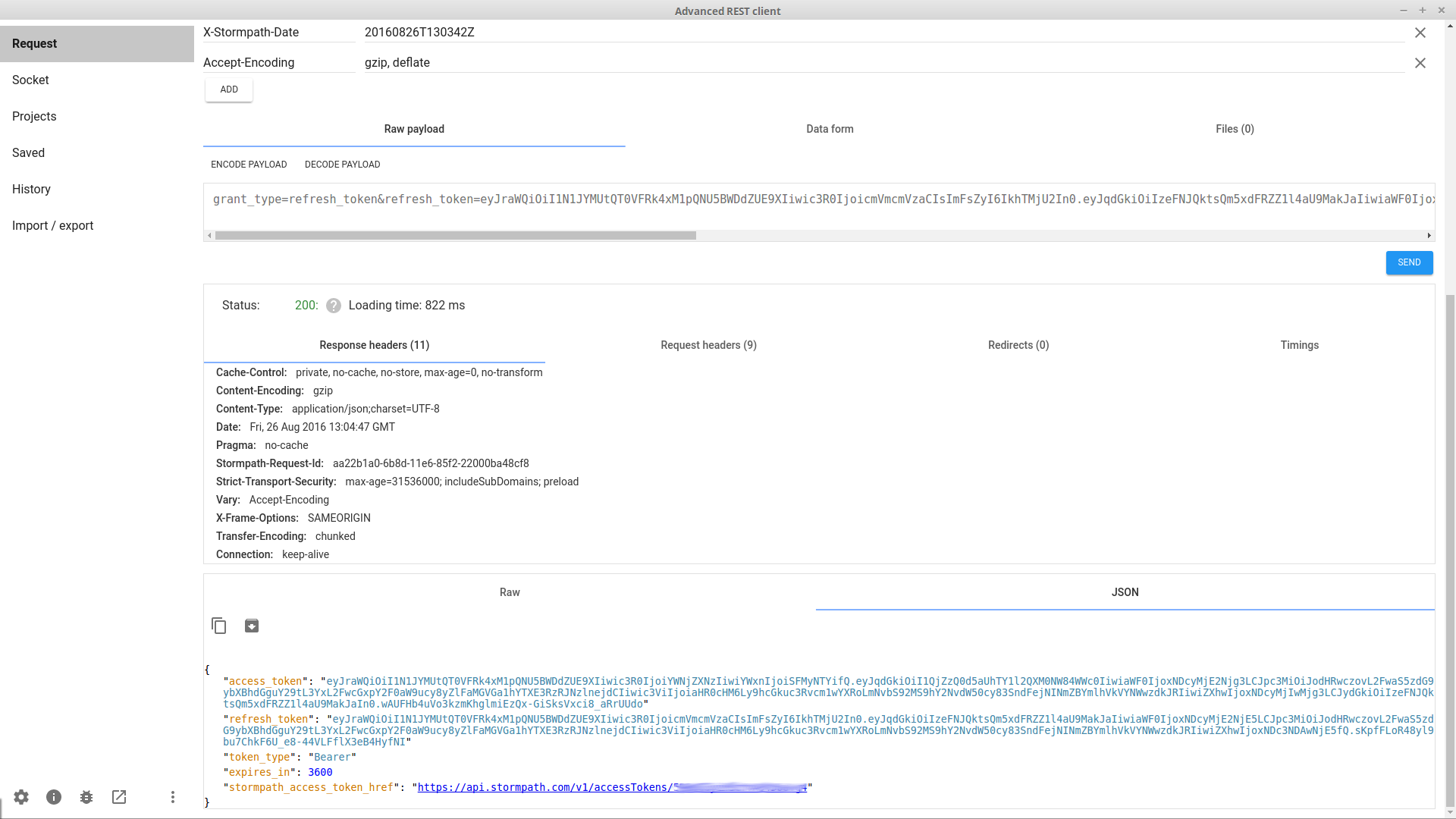
Task: Click the payload horizontal scrollbar thumb
Action: pos(456,236)
